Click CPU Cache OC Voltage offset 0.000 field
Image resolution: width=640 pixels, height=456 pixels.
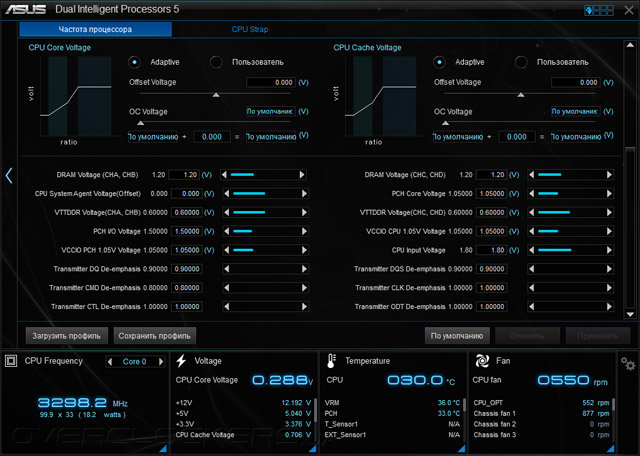click(x=517, y=137)
